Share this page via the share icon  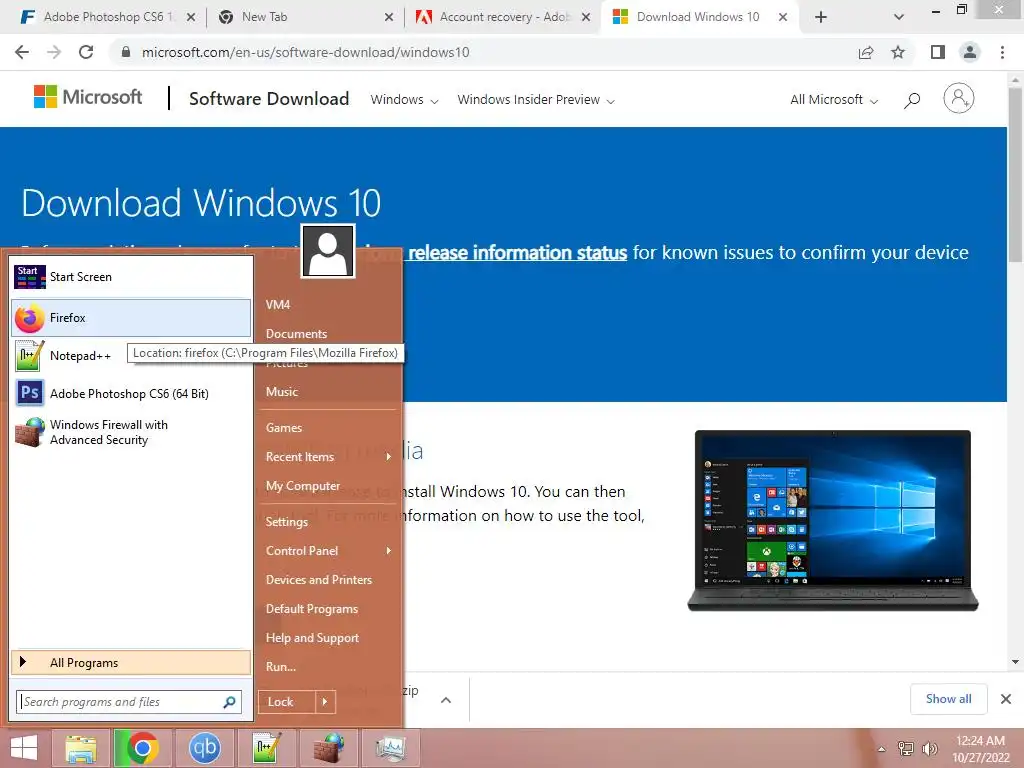pyautogui.click(x=866, y=52)
